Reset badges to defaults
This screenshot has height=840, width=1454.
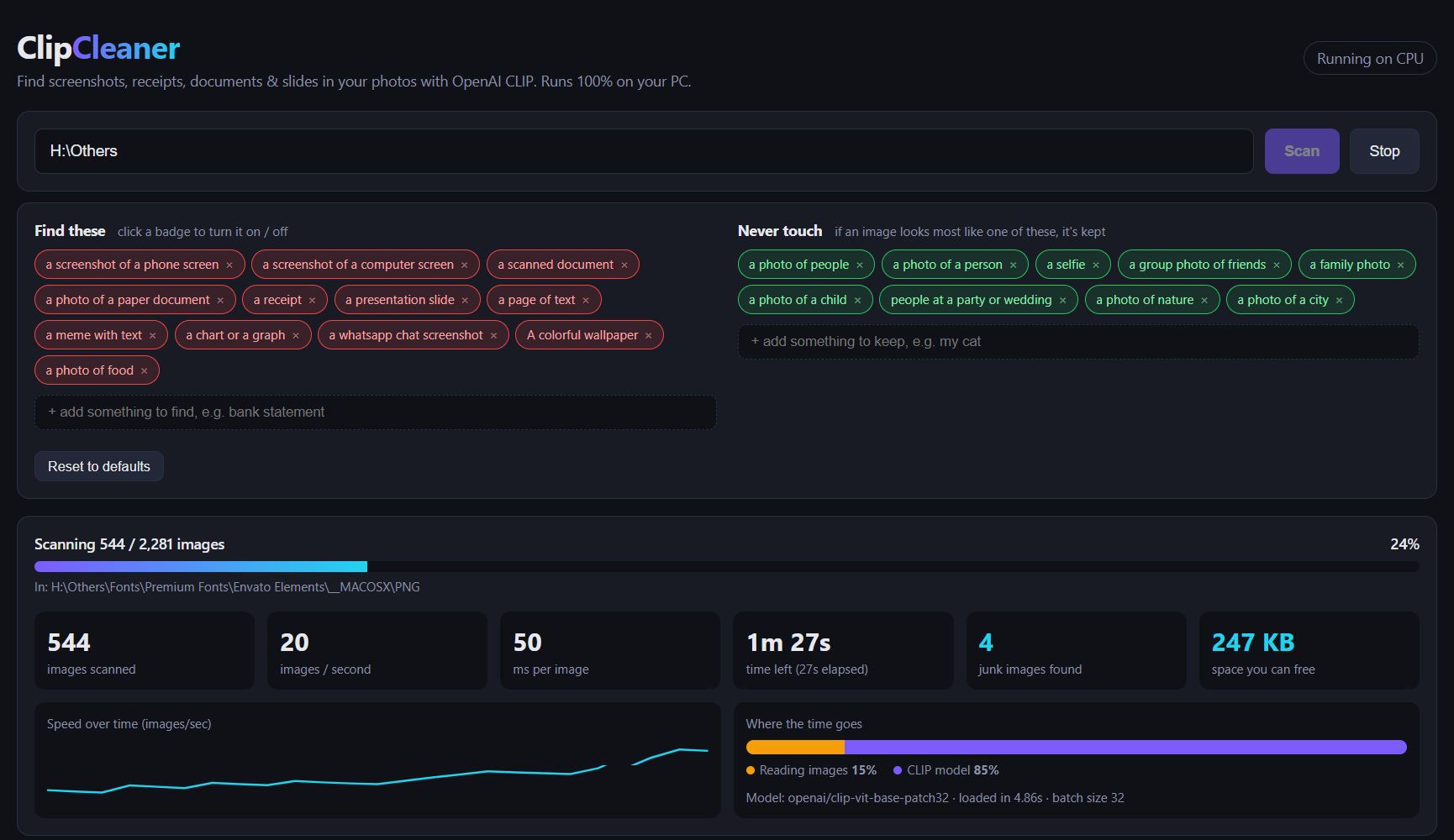[x=99, y=466]
